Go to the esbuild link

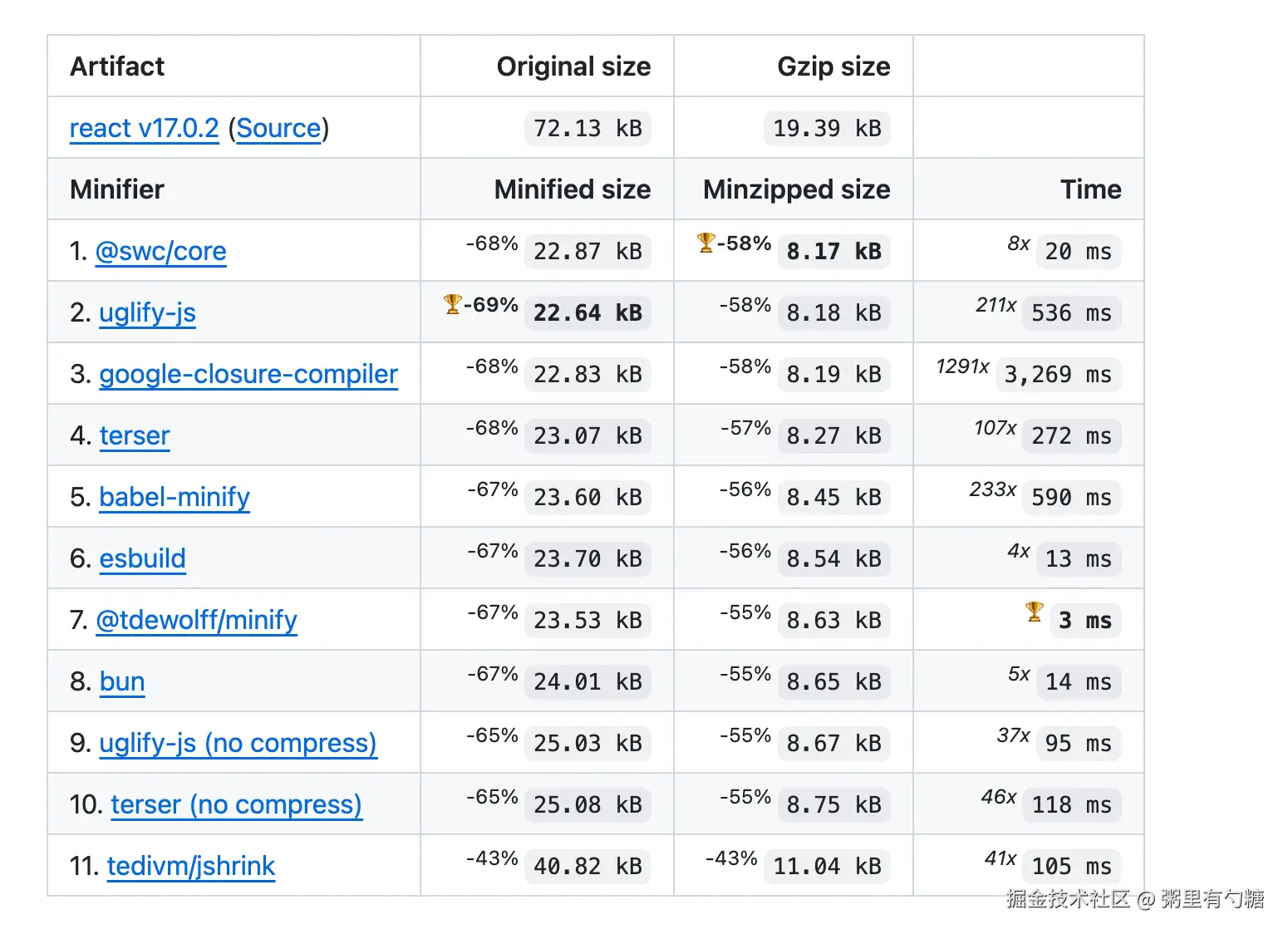coord(142,558)
